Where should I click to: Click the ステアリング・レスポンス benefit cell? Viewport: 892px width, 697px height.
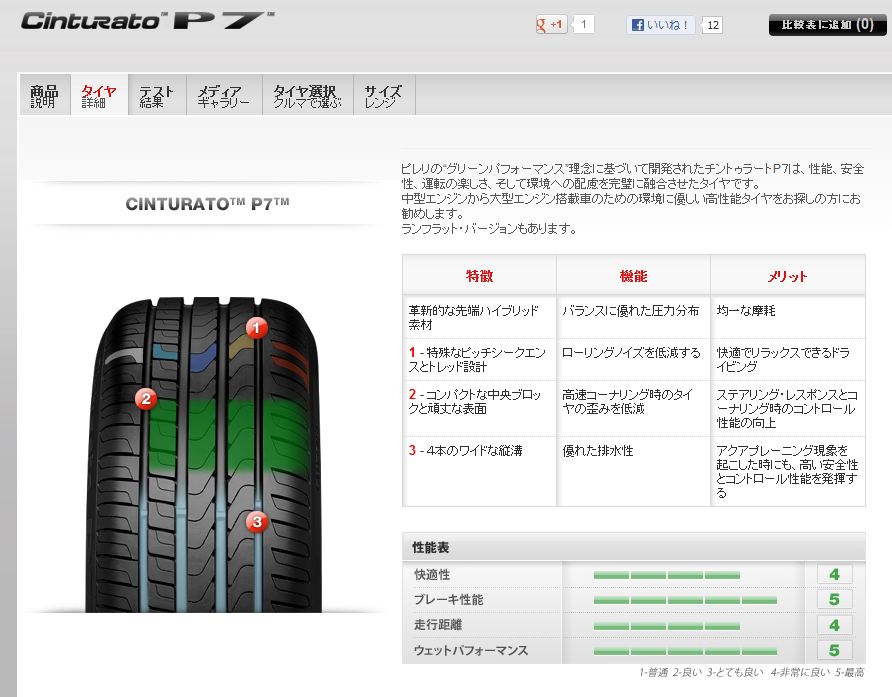point(787,409)
